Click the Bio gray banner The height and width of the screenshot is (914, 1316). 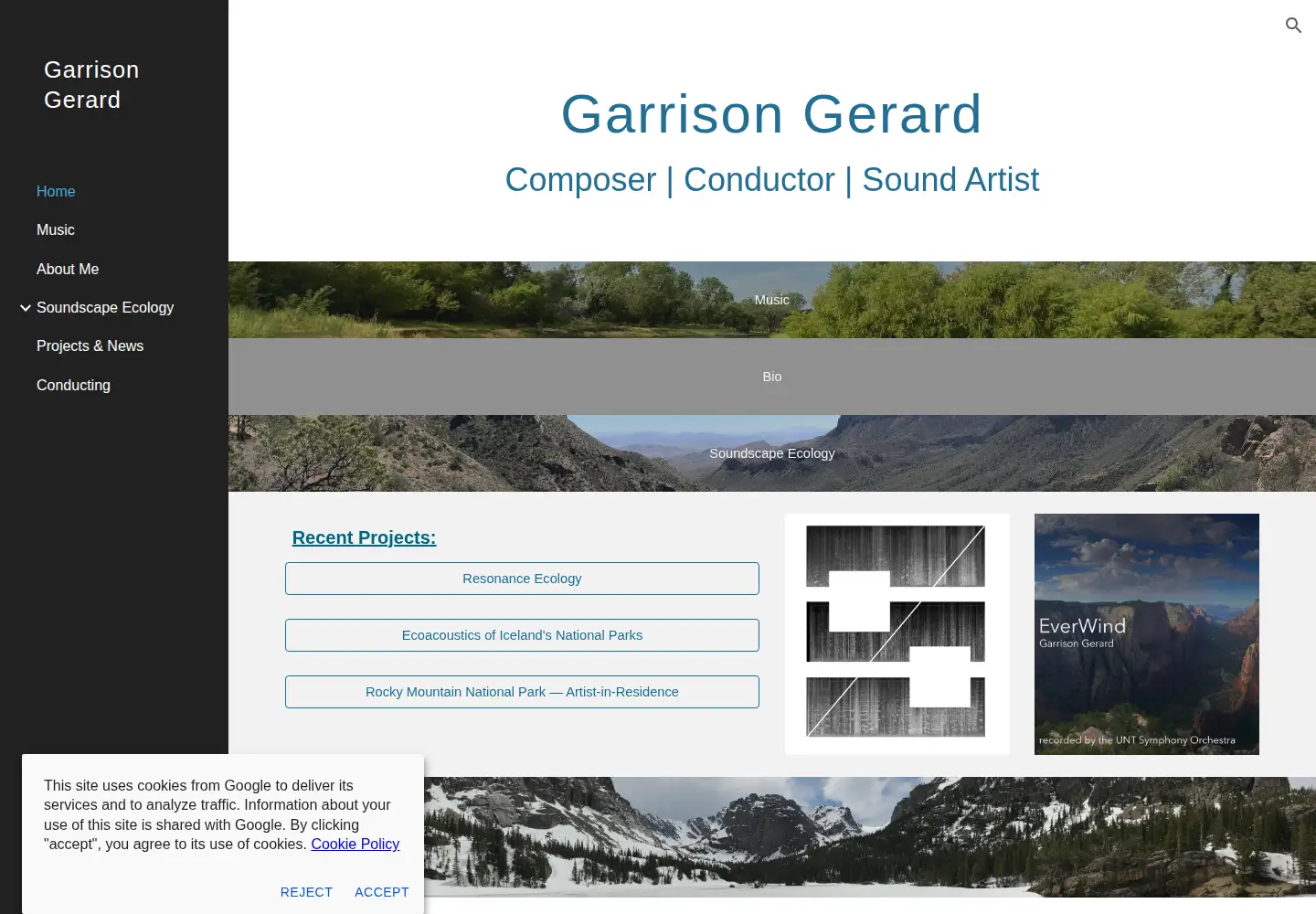(x=772, y=377)
